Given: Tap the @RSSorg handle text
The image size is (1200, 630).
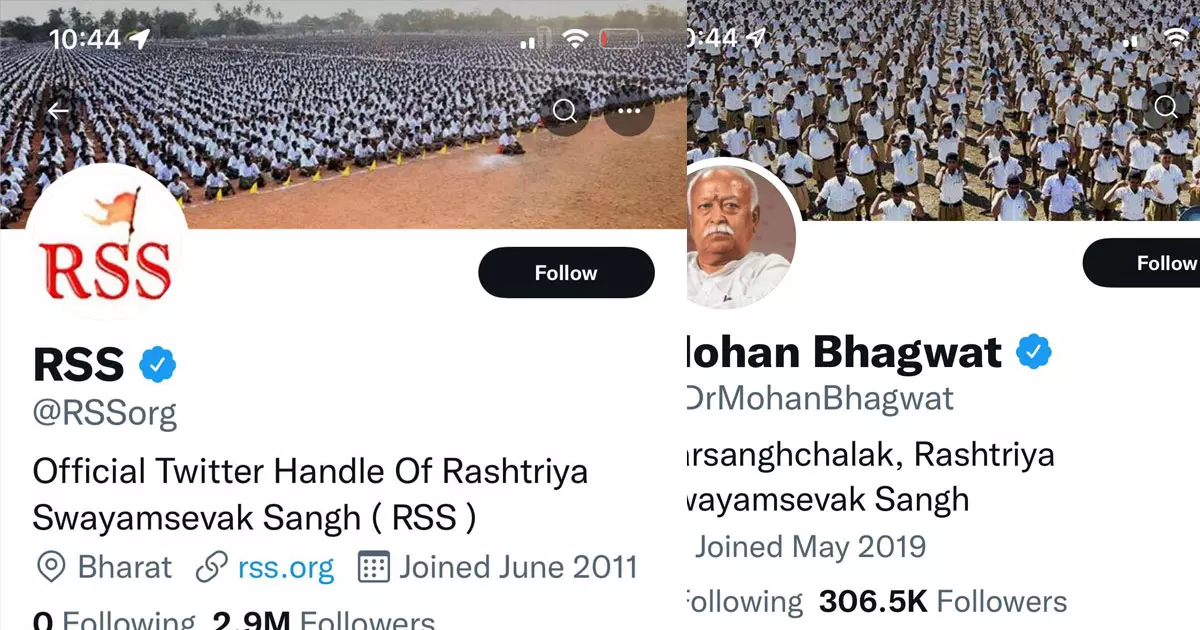Looking at the screenshot, I should [105, 413].
